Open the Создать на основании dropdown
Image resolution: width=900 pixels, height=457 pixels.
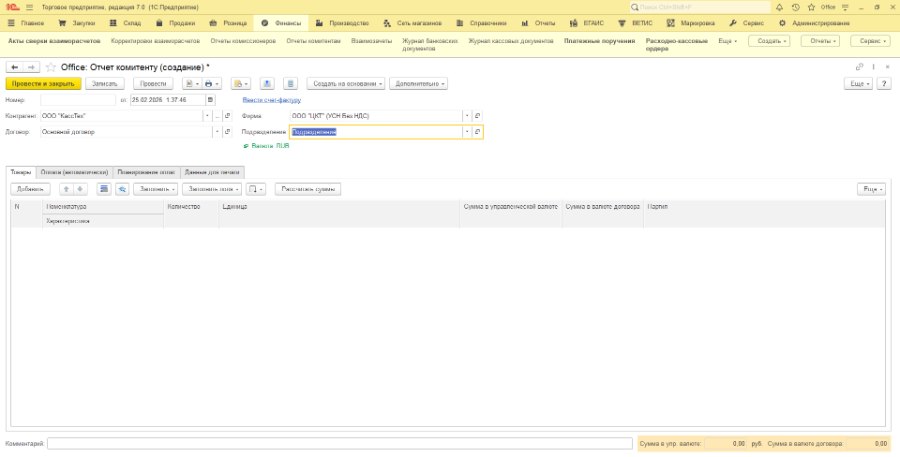346,84
